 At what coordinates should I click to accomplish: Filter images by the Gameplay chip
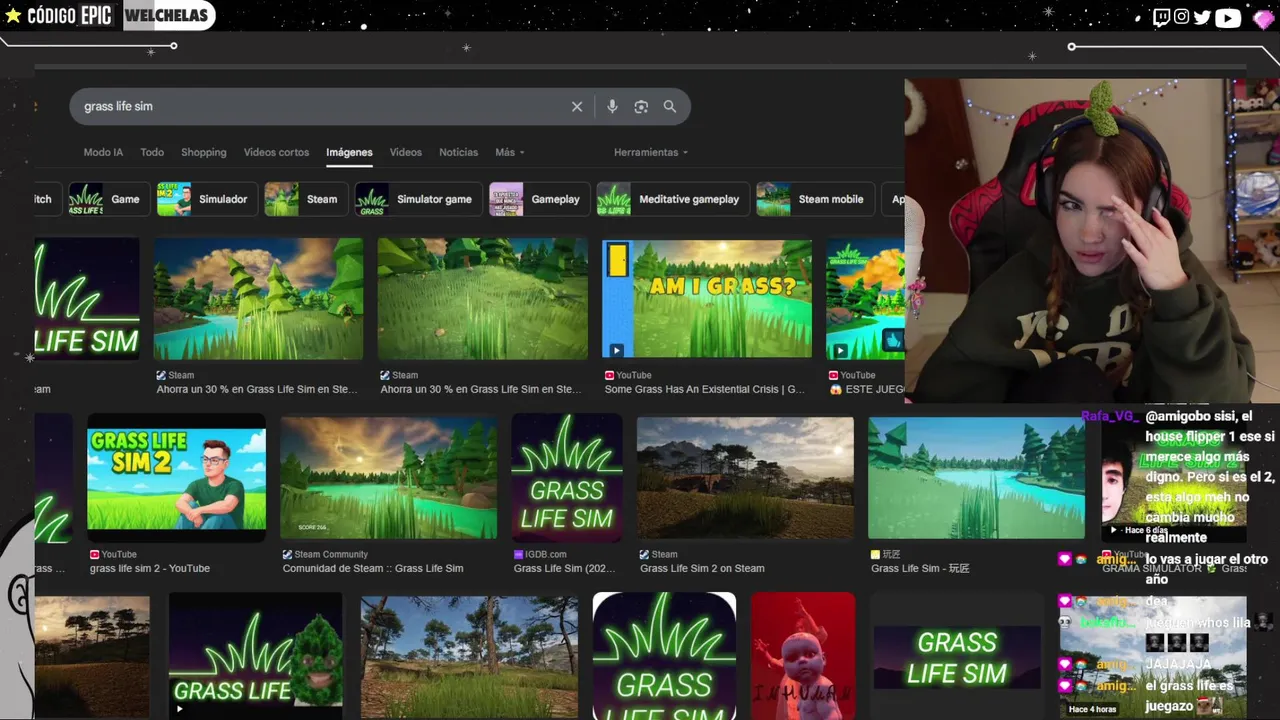pos(540,199)
